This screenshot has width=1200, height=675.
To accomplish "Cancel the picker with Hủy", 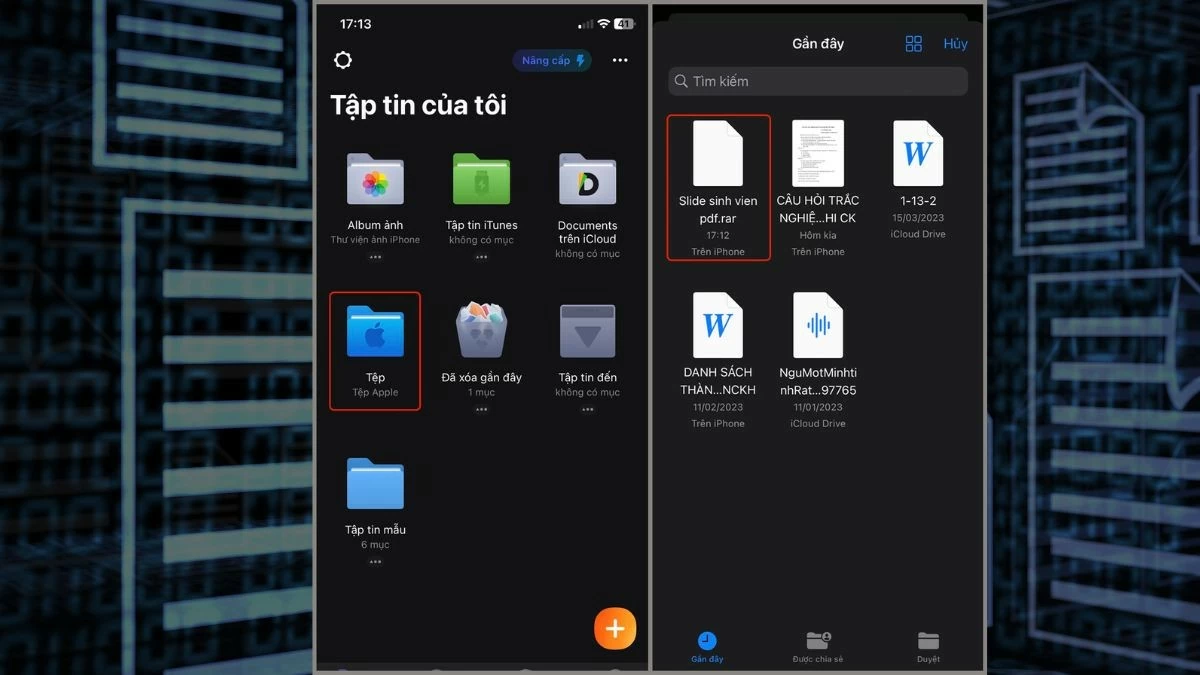I will 955,43.
